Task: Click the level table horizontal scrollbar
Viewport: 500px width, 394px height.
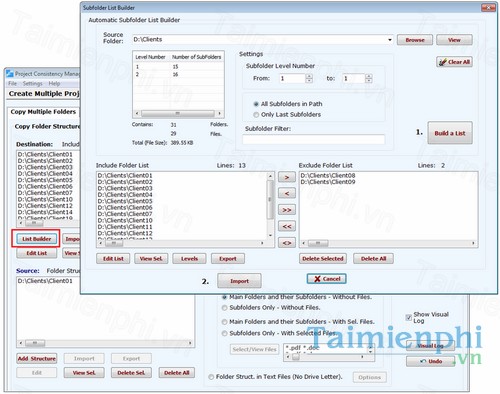Action: [178, 114]
